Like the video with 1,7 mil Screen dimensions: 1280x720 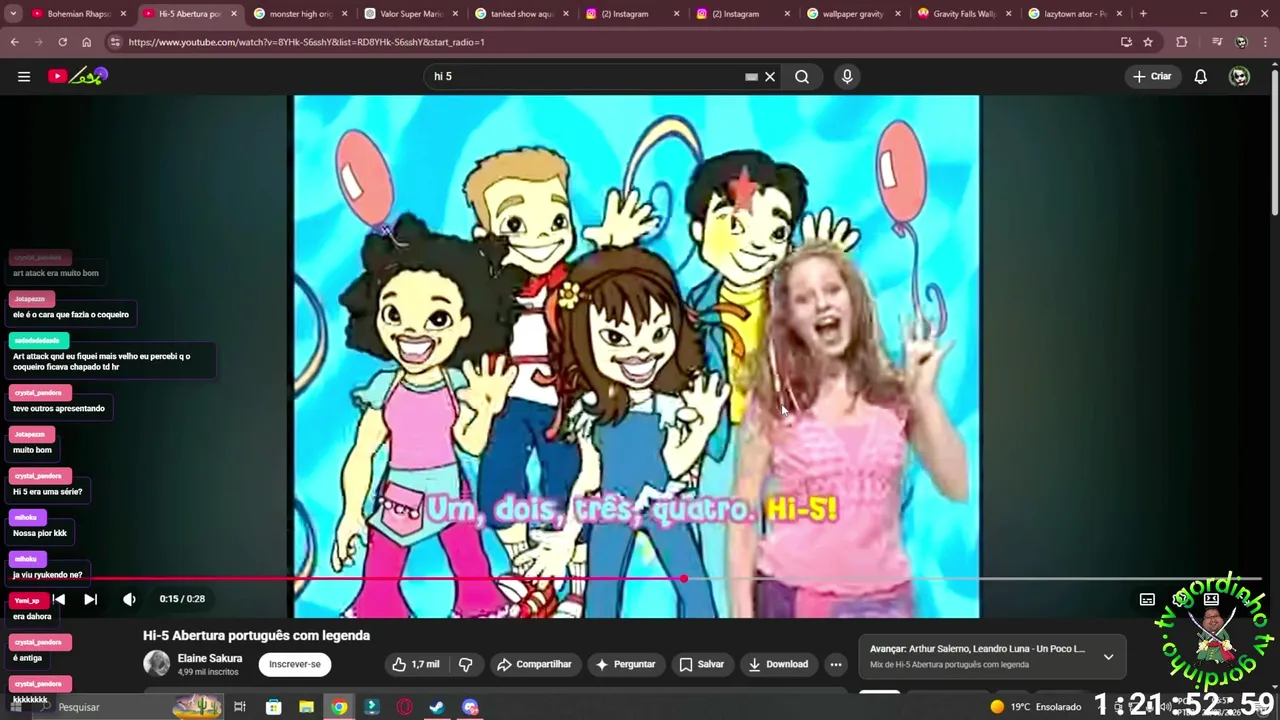tap(415, 664)
